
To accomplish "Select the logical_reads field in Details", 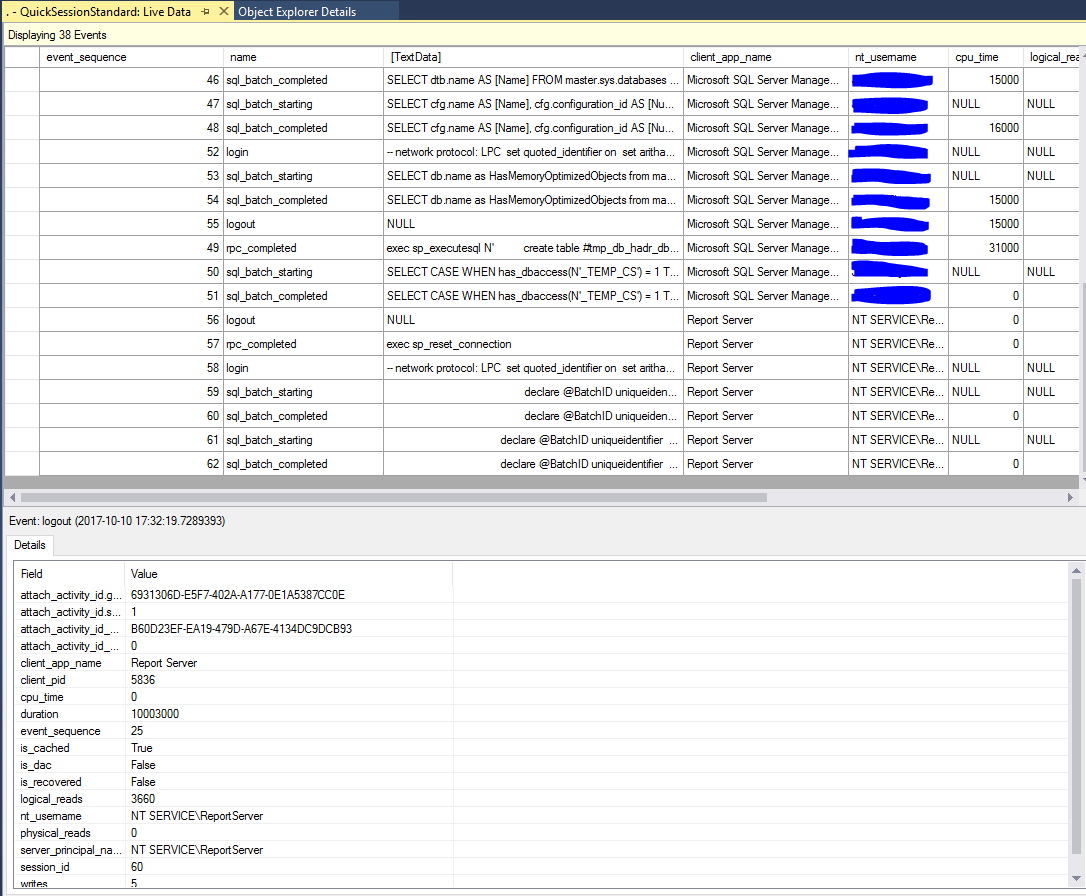I will [51, 799].
